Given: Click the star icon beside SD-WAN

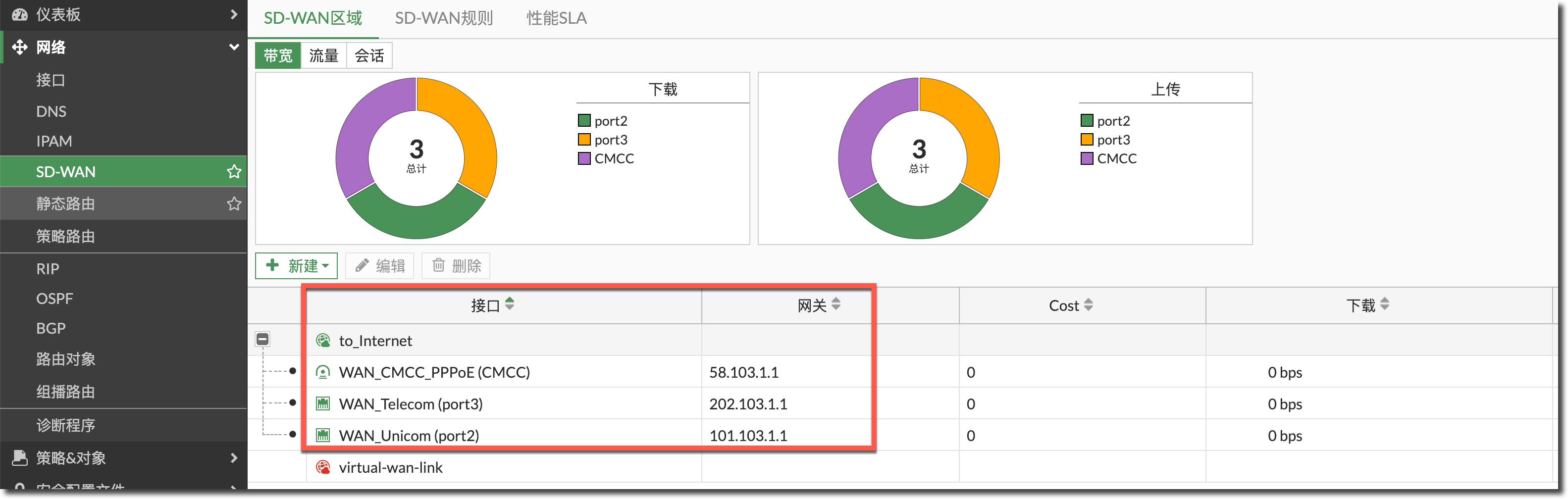Looking at the screenshot, I should coord(234,172).
